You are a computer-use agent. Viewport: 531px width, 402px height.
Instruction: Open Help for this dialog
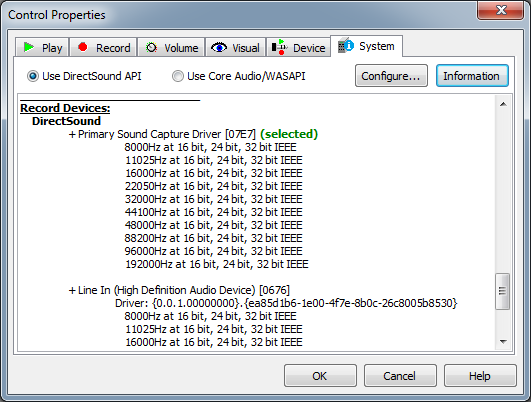(480, 376)
